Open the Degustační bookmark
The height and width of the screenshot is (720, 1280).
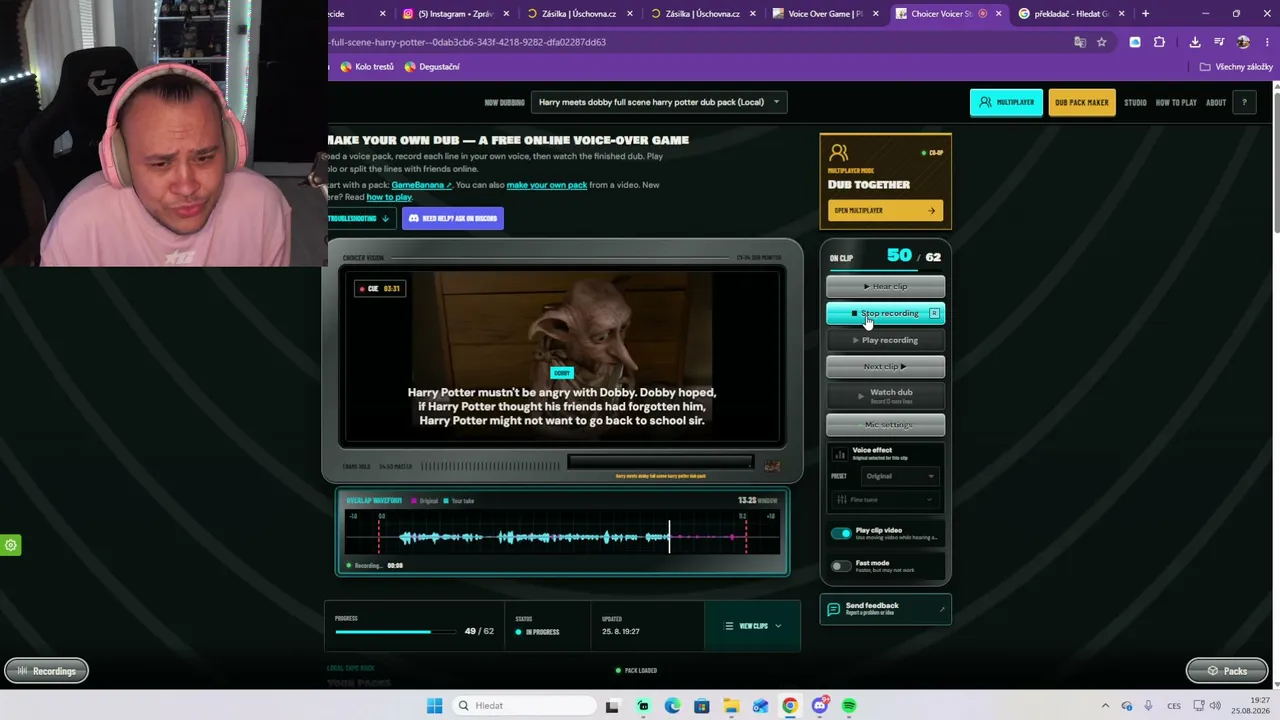point(432,67)
